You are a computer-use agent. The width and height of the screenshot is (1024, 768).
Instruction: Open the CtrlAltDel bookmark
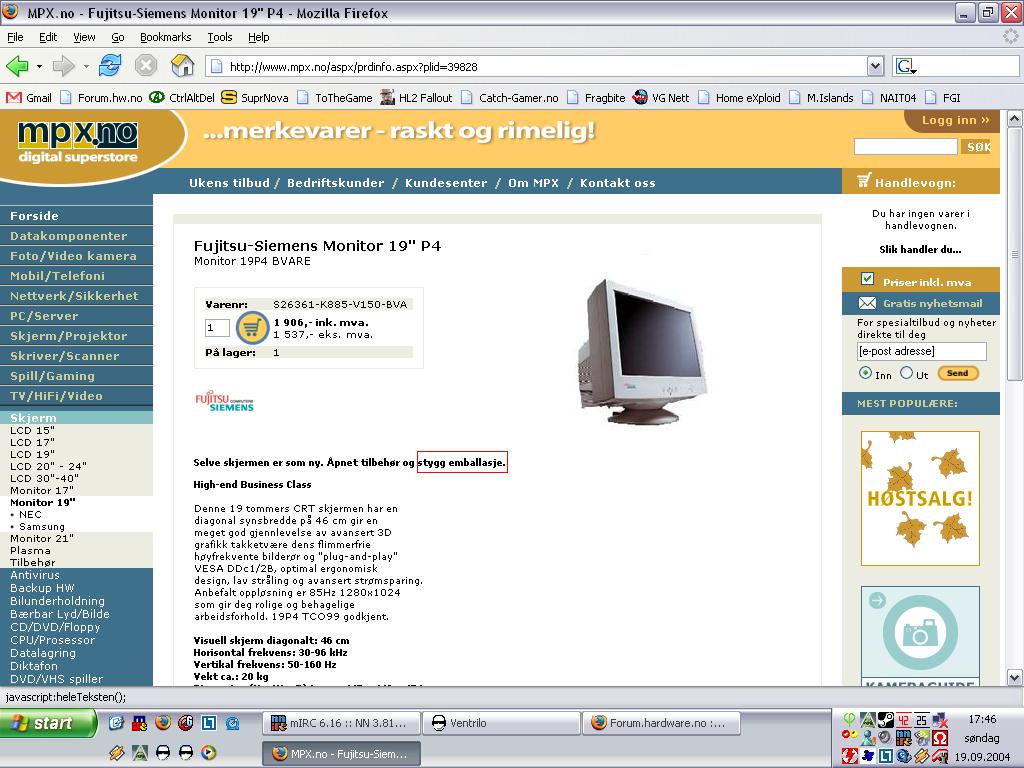click(x=182, y=98)
